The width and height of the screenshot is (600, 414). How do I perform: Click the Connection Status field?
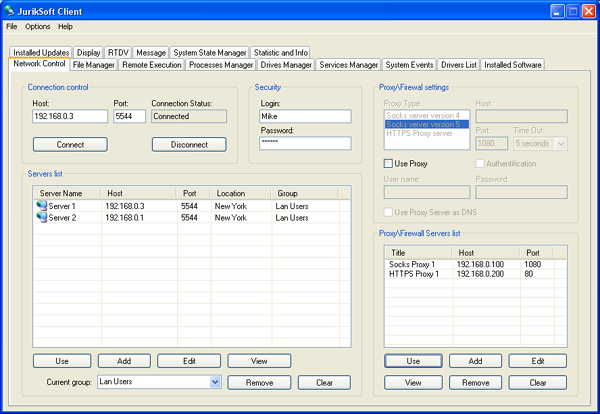[189, 116]
